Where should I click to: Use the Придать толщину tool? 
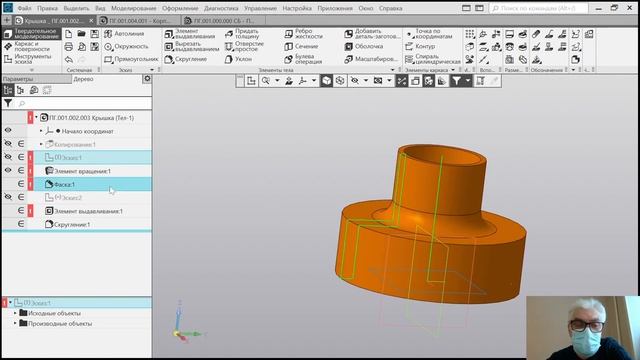click(242, 34)
